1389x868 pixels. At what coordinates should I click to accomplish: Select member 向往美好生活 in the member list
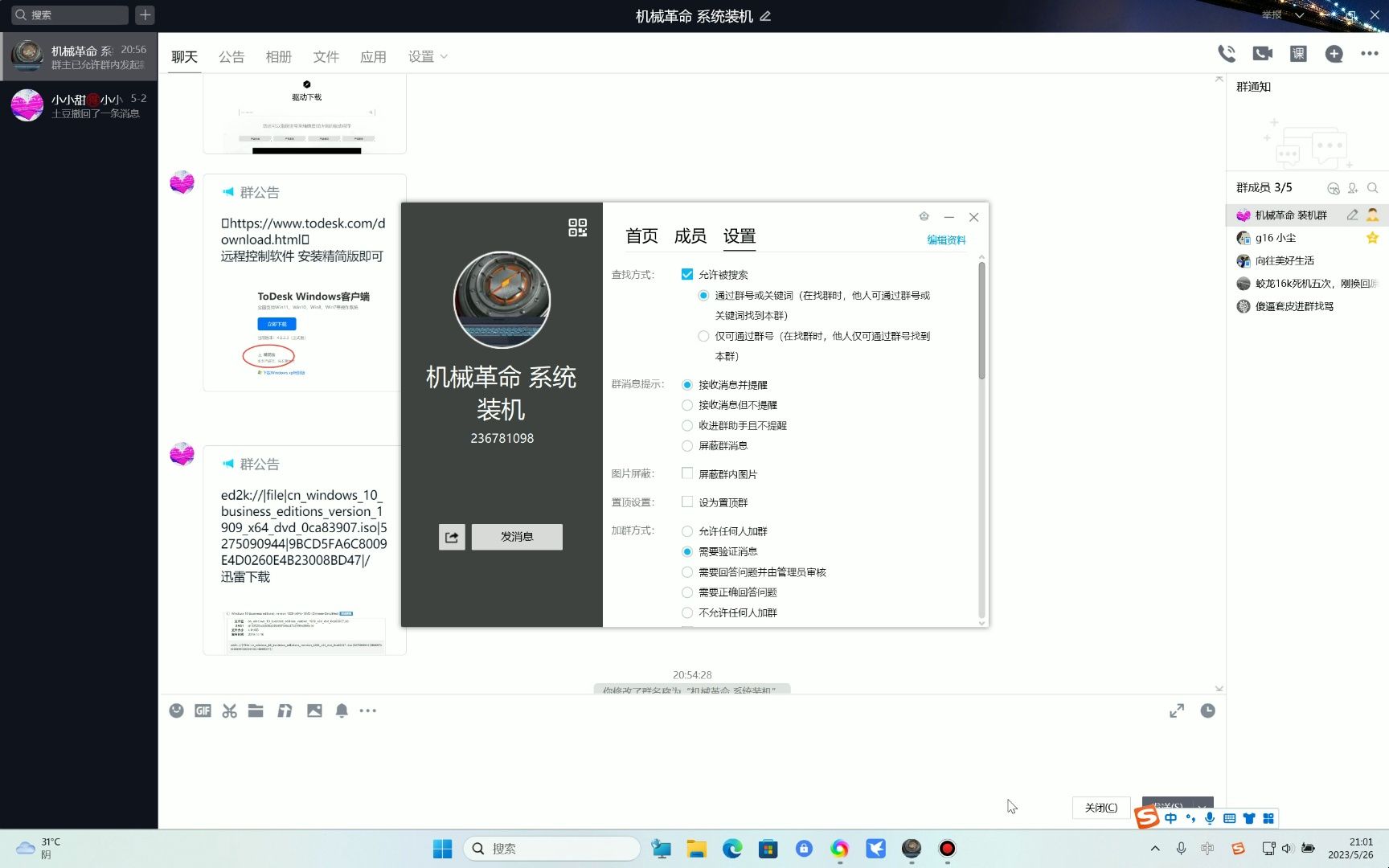click(x=1307, y=260)
